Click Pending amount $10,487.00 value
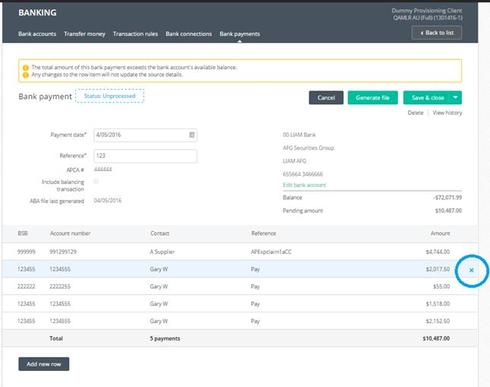Image resolution: width=490 pixels, height=387 pixels. [448, 211]
